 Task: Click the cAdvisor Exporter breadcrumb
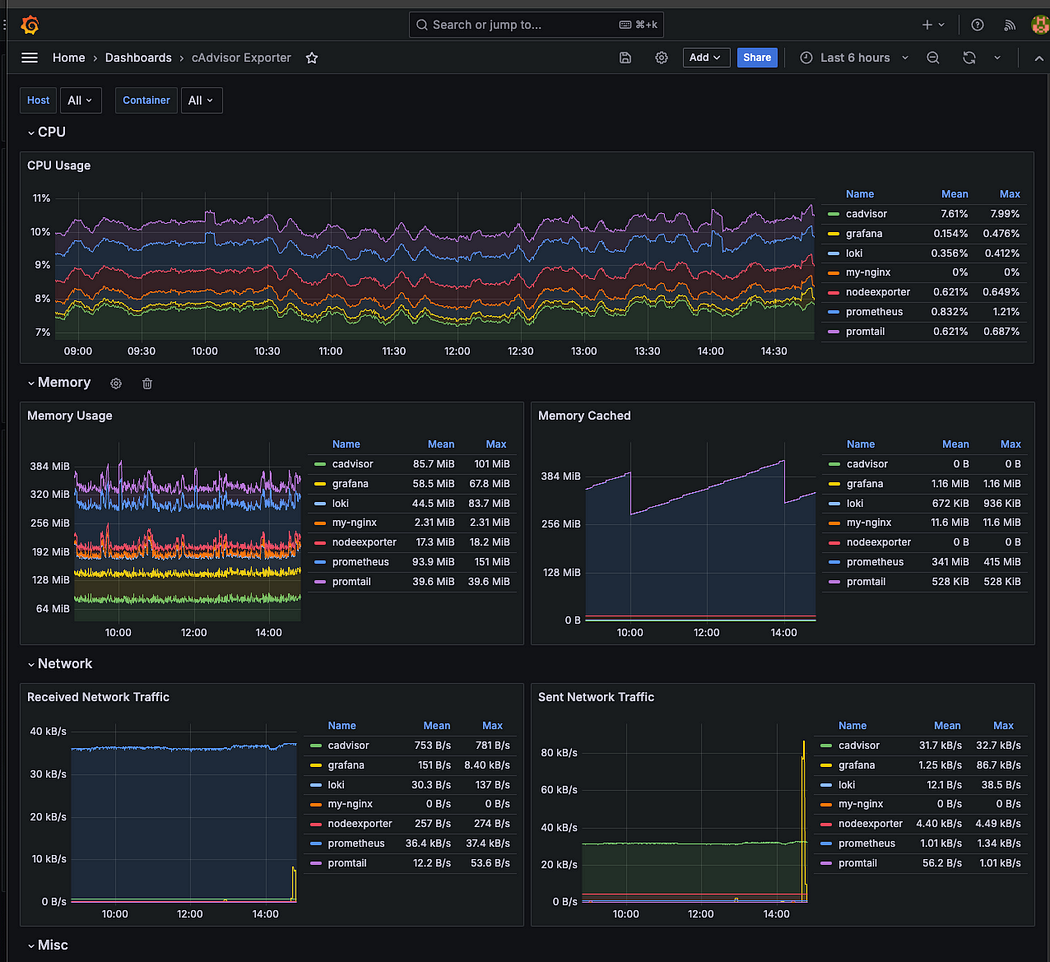(241, 58)
